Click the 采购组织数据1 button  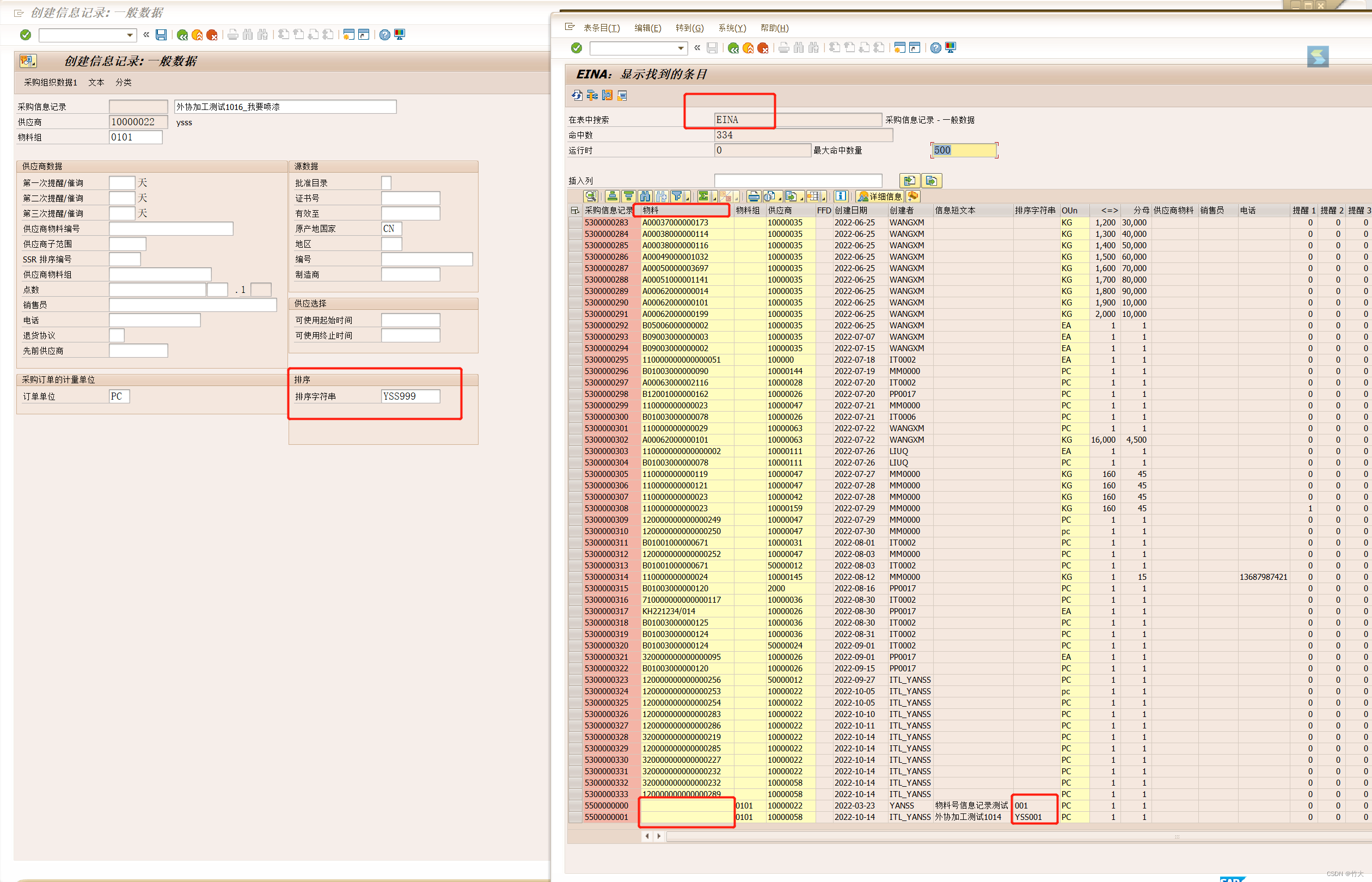(x=51, y=82)
